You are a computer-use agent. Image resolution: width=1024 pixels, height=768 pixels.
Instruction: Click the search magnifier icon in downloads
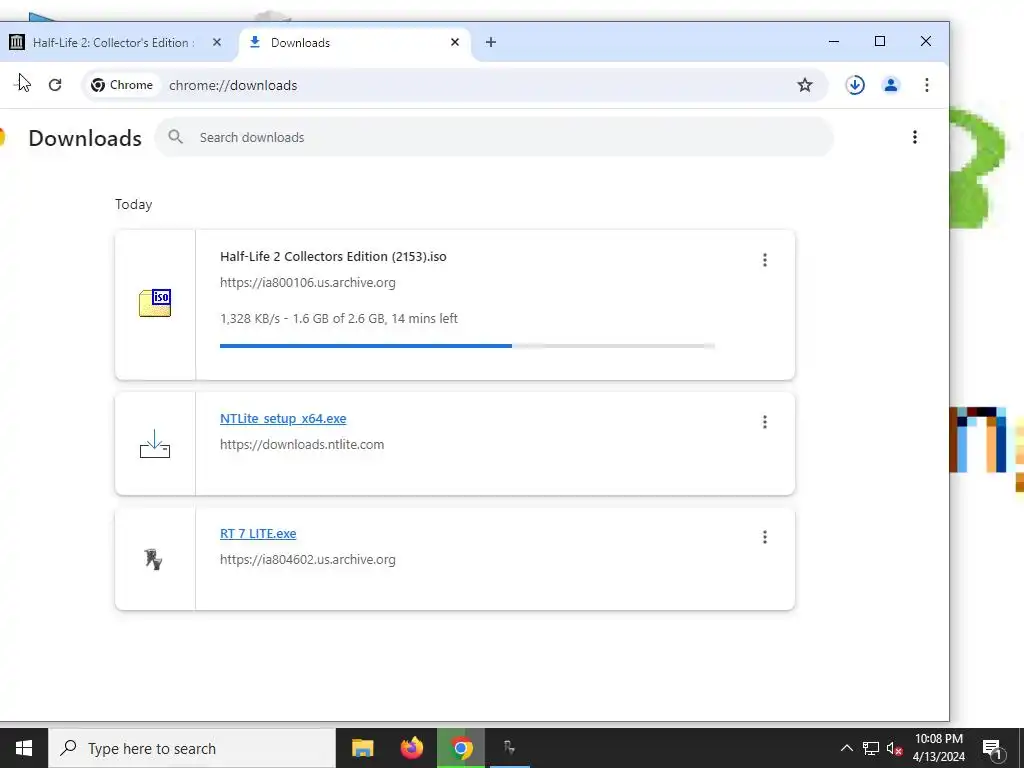[x=175, y=137]
